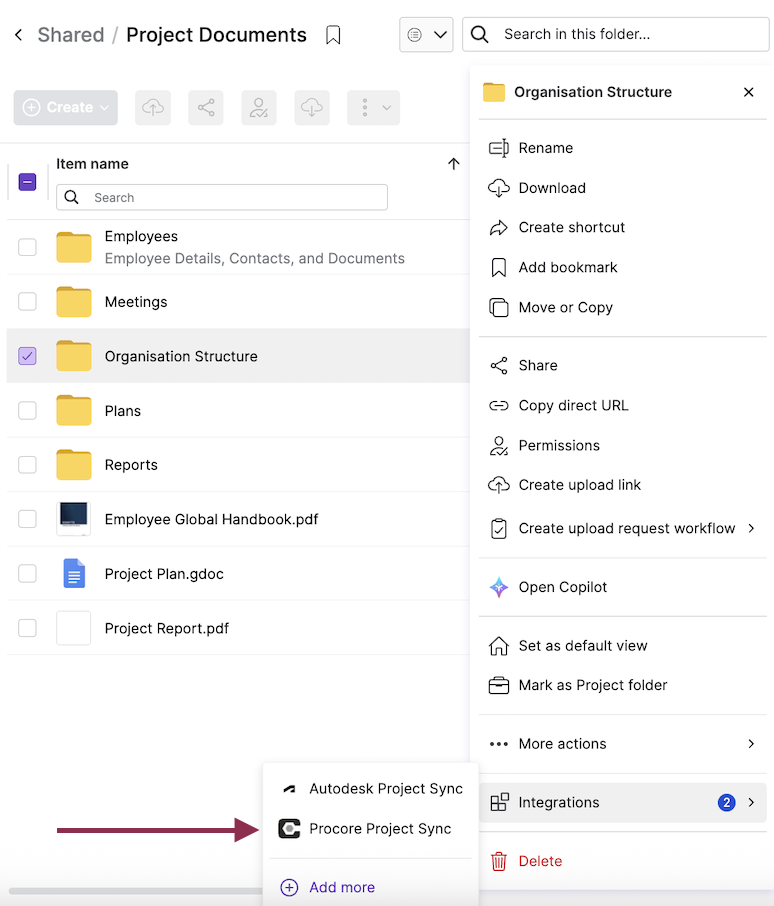The height and width of the screenshot is (906, 774).
Task: Open the view options dropdown near search
Action: coord(426,35)
